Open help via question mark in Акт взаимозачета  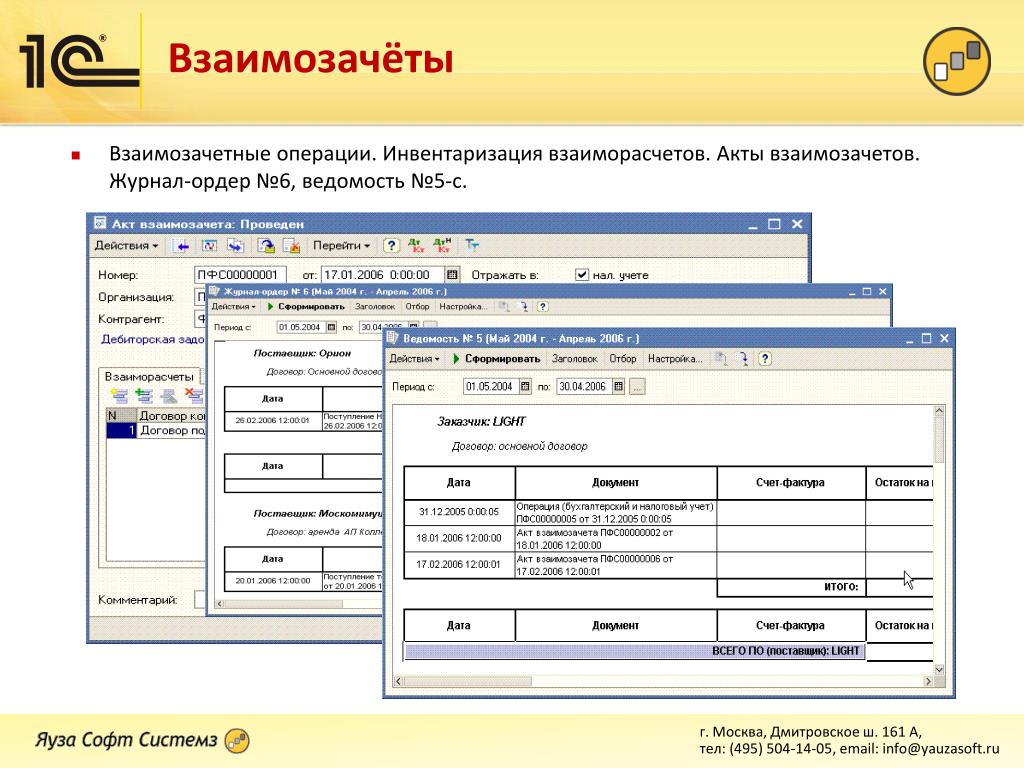click(x=391, y=246)
